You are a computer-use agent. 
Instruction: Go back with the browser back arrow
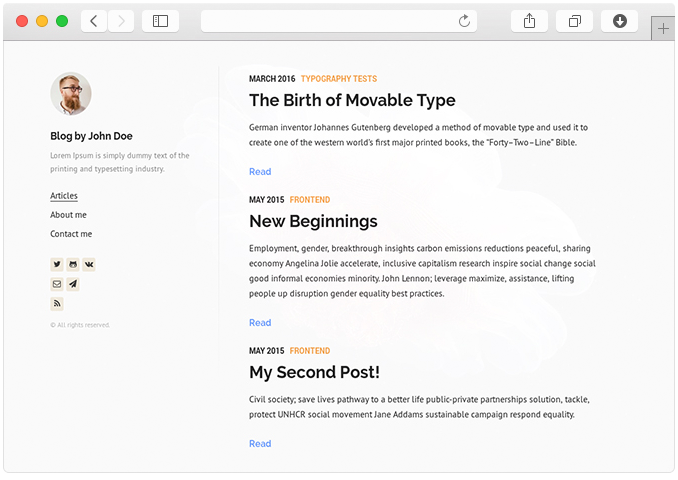(94, 21)
